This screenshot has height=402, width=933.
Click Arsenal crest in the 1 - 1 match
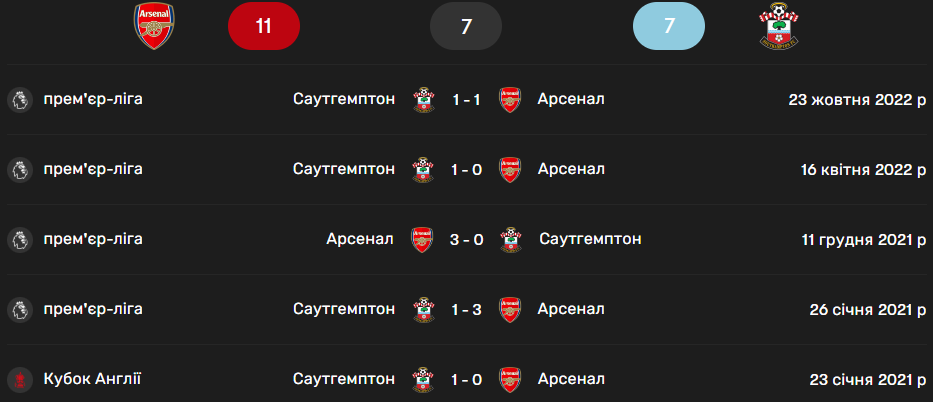click(509, 99)
